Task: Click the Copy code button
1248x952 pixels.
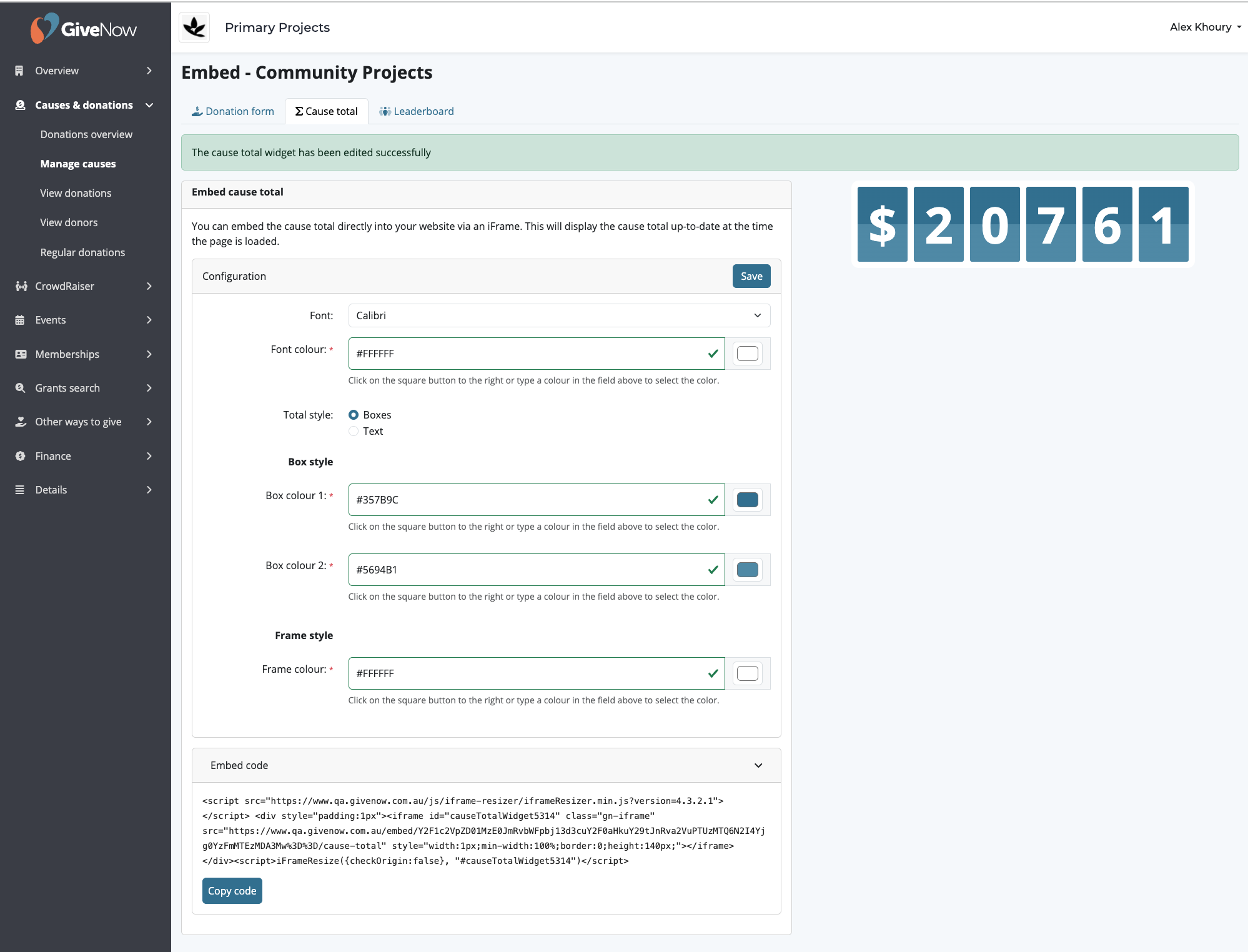Action: coord(232,891)
